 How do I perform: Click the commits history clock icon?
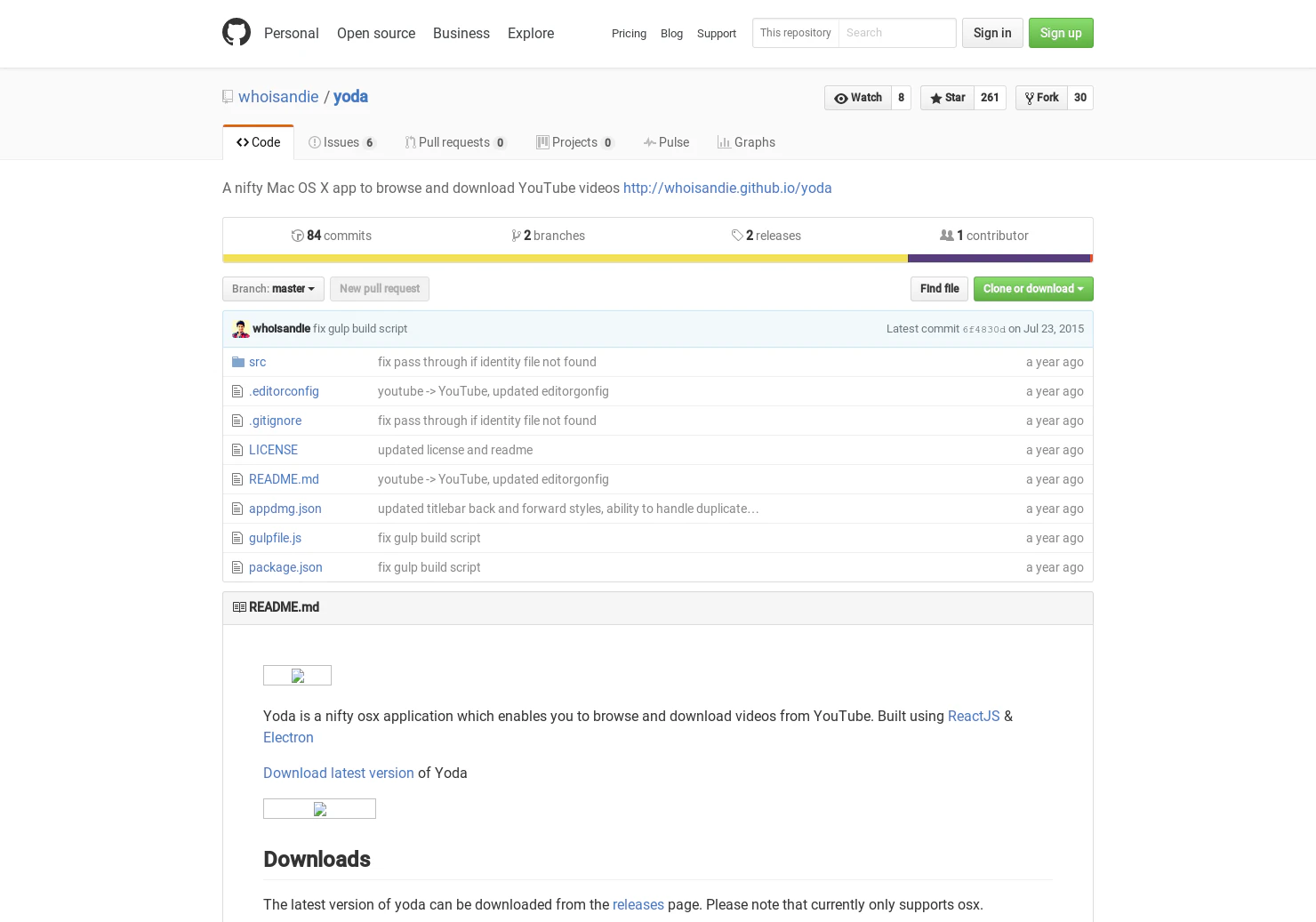click(298, 236)
